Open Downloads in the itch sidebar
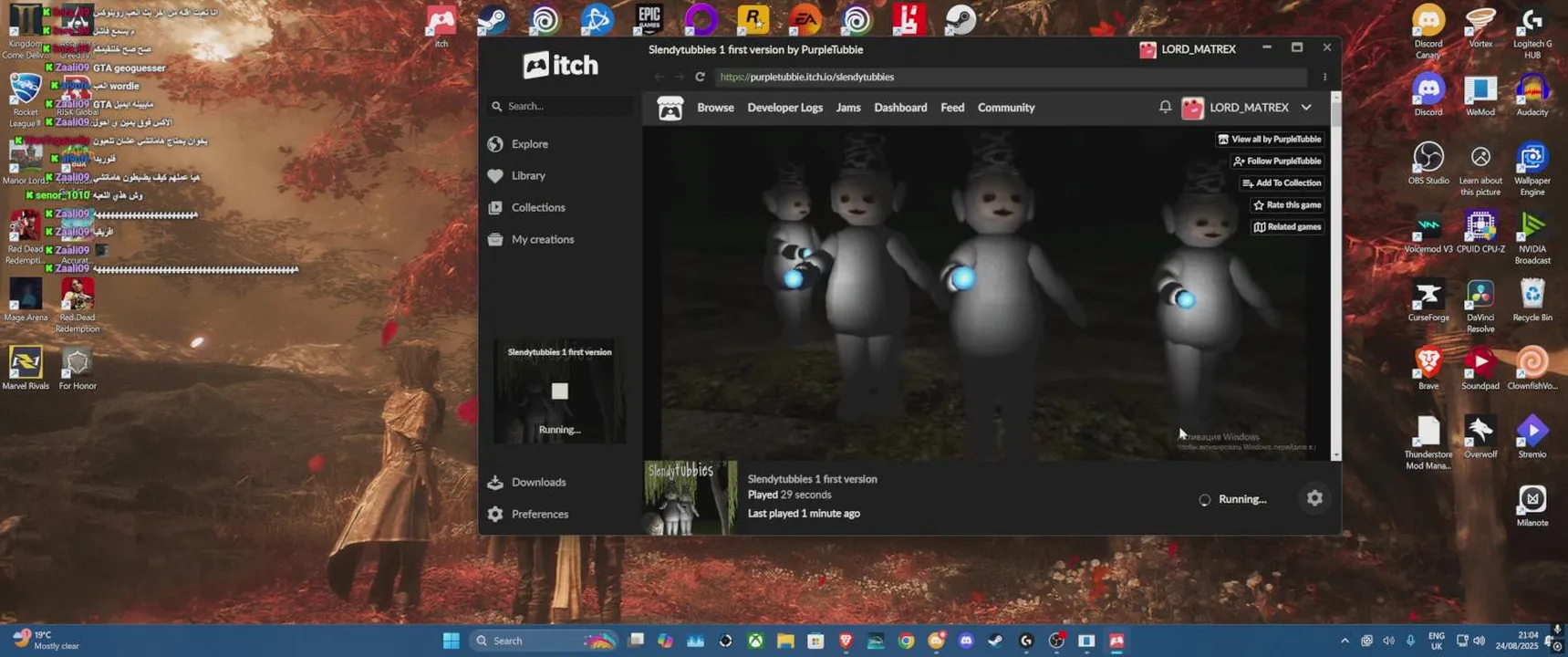Screen dimensions: 1568x657 pos(538,482)
